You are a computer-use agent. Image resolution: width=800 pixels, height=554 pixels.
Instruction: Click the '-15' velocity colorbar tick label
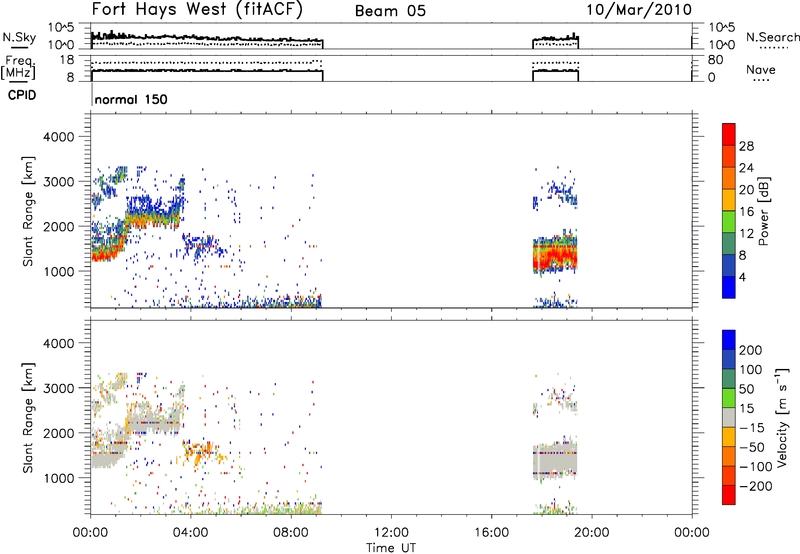tap(751, 428)
